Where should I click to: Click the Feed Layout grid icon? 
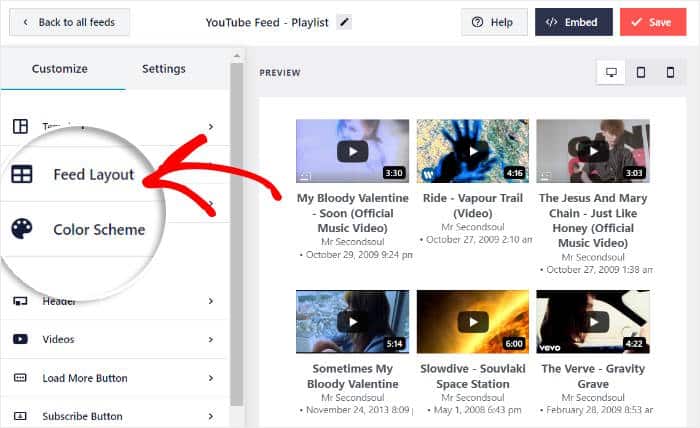[22, 174]
